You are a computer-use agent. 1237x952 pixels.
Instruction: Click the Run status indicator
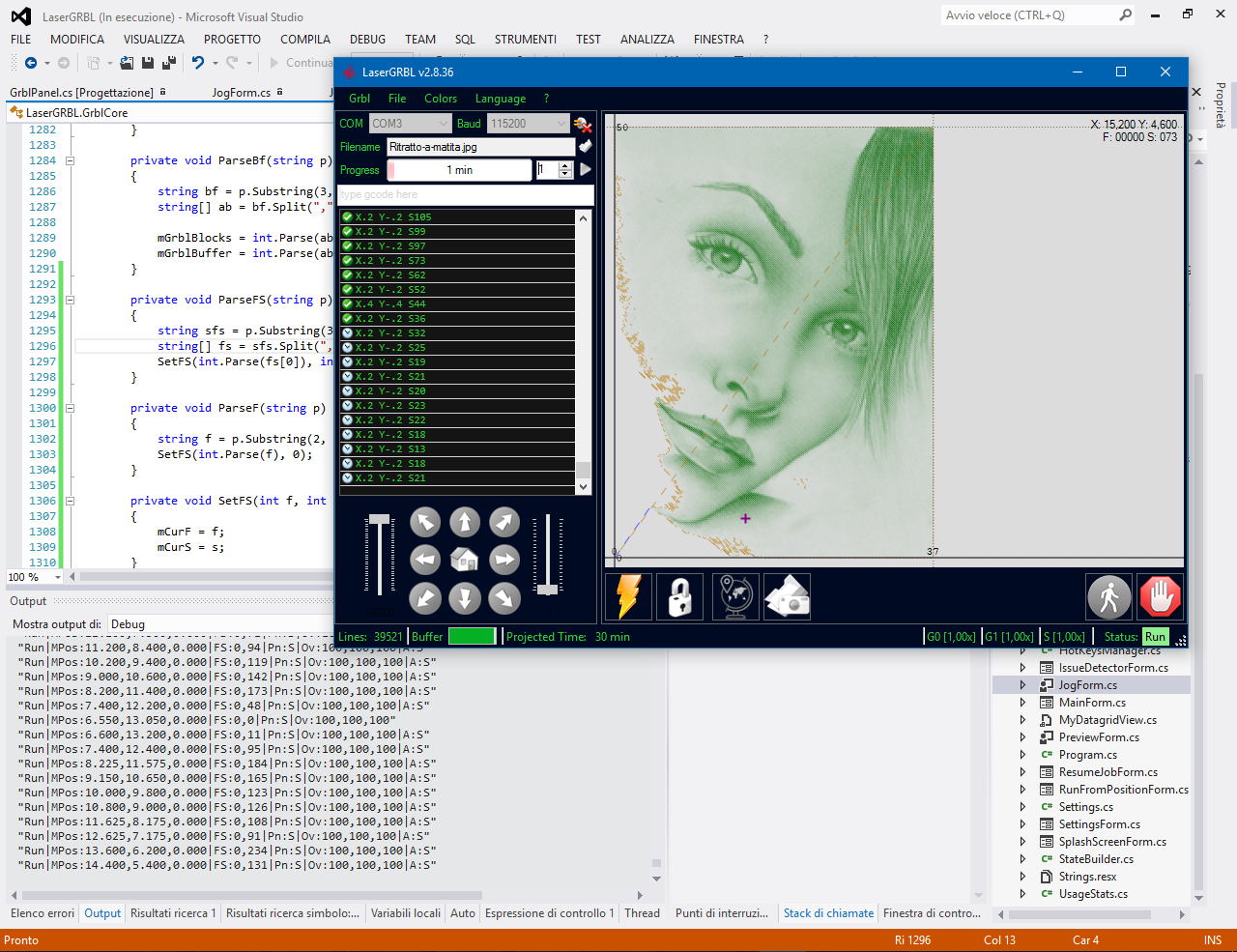[1155, 637]
